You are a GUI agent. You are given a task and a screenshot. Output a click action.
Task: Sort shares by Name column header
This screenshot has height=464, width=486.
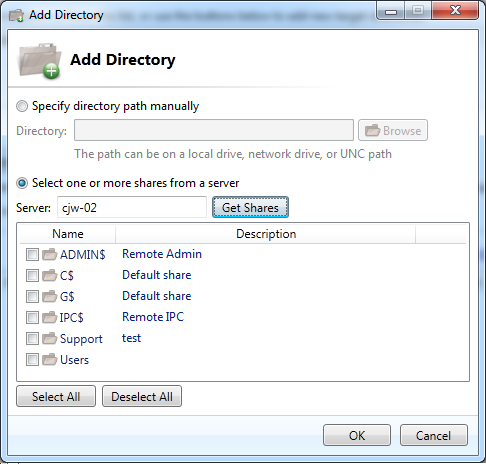(68, 234)
